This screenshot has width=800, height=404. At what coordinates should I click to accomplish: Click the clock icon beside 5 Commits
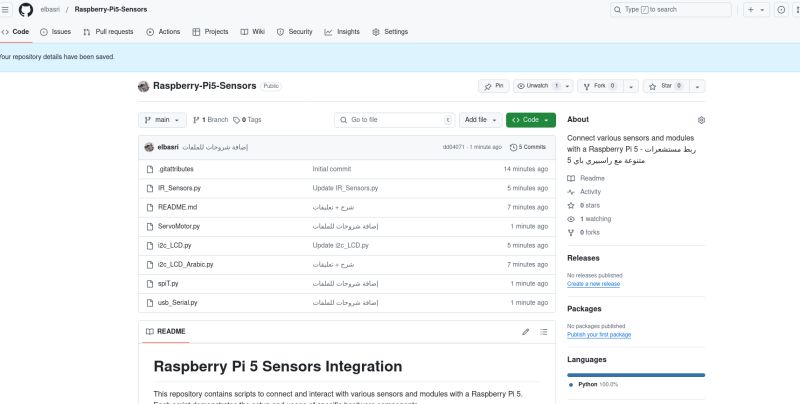pyautogui.click(x=513, y=147)
